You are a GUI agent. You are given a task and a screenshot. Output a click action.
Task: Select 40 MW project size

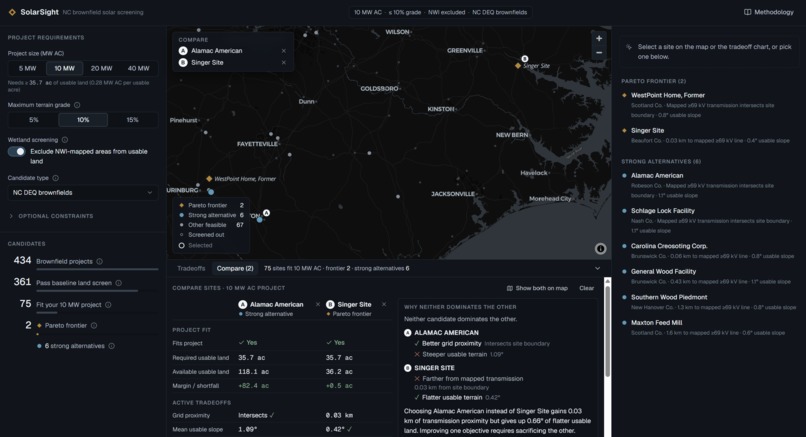click(139, 68)
